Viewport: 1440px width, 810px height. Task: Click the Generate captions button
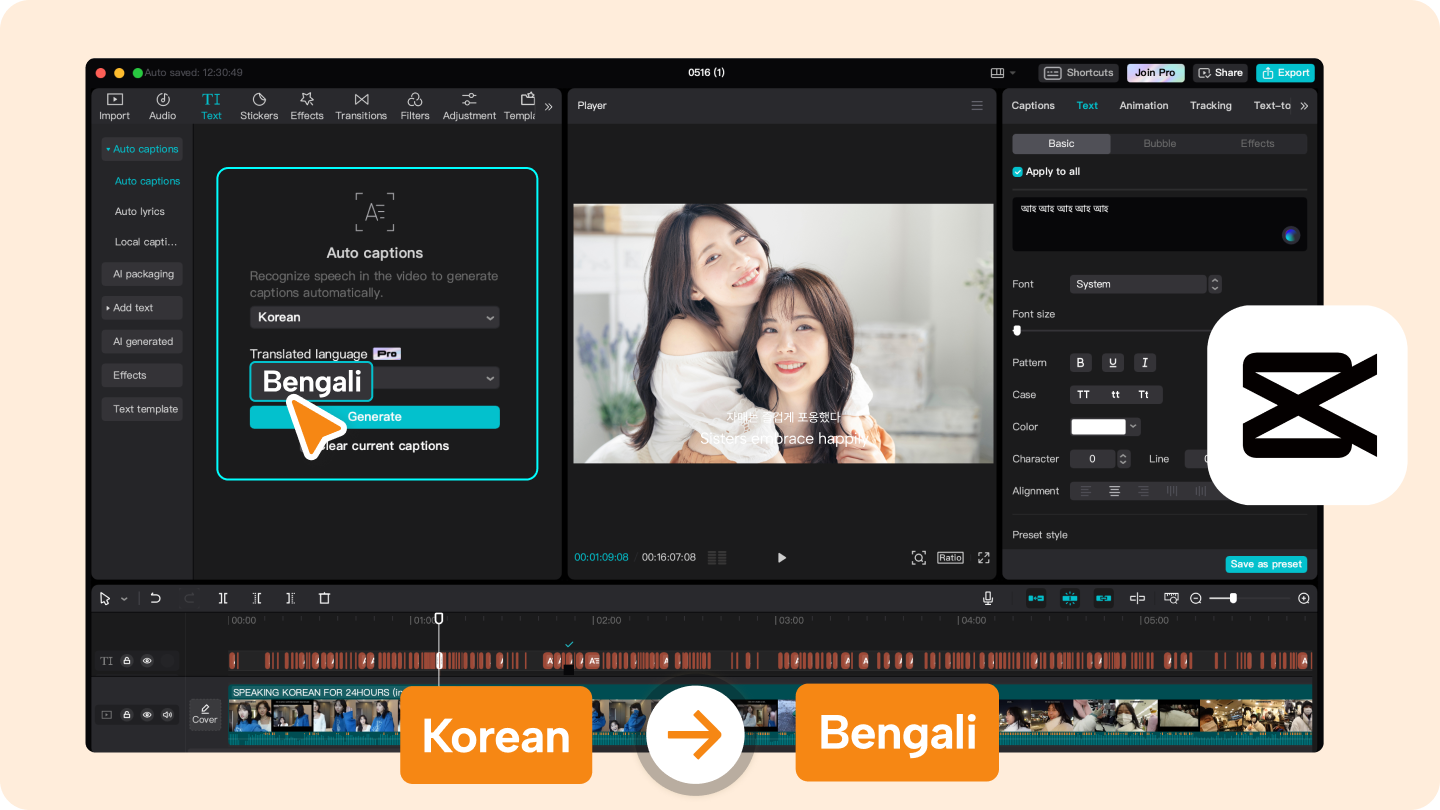point(374,417)
